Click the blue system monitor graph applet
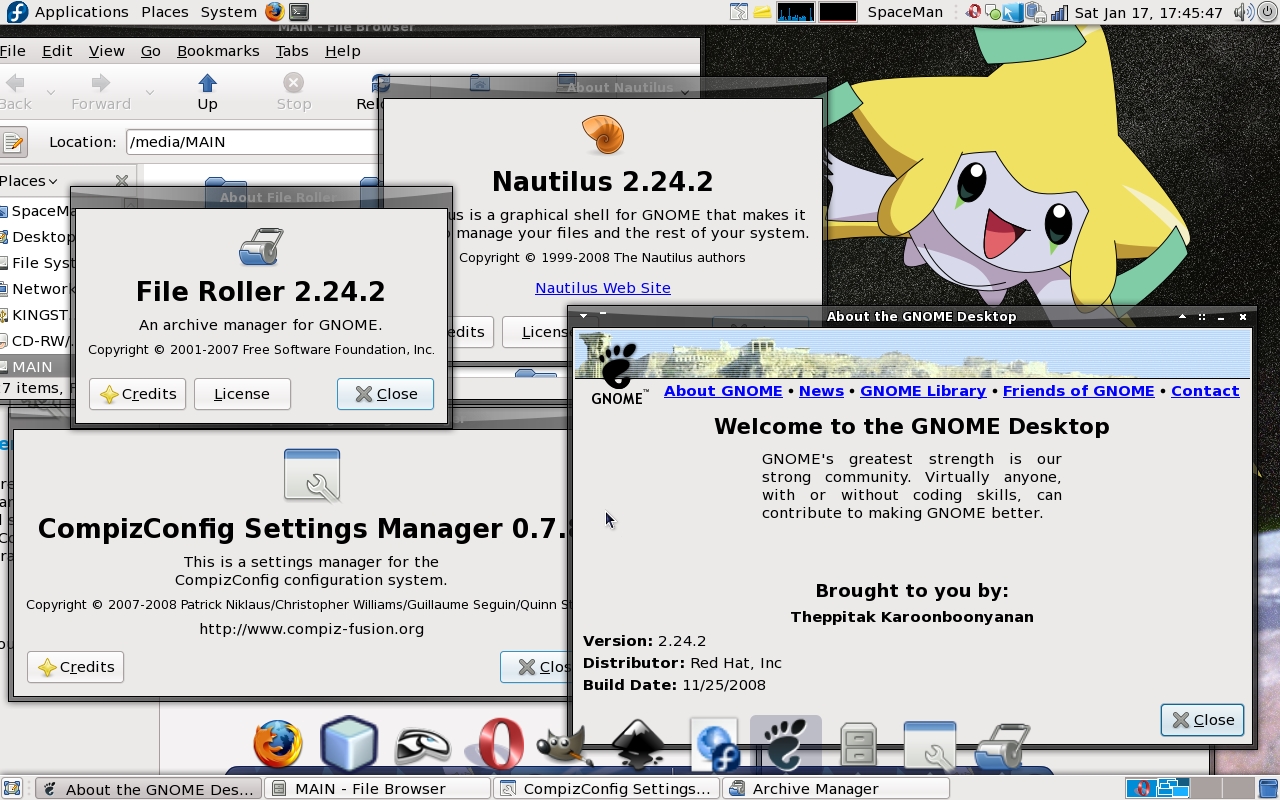The height and width of the screenshot is (800, 1280). click(x=796, y=12)
